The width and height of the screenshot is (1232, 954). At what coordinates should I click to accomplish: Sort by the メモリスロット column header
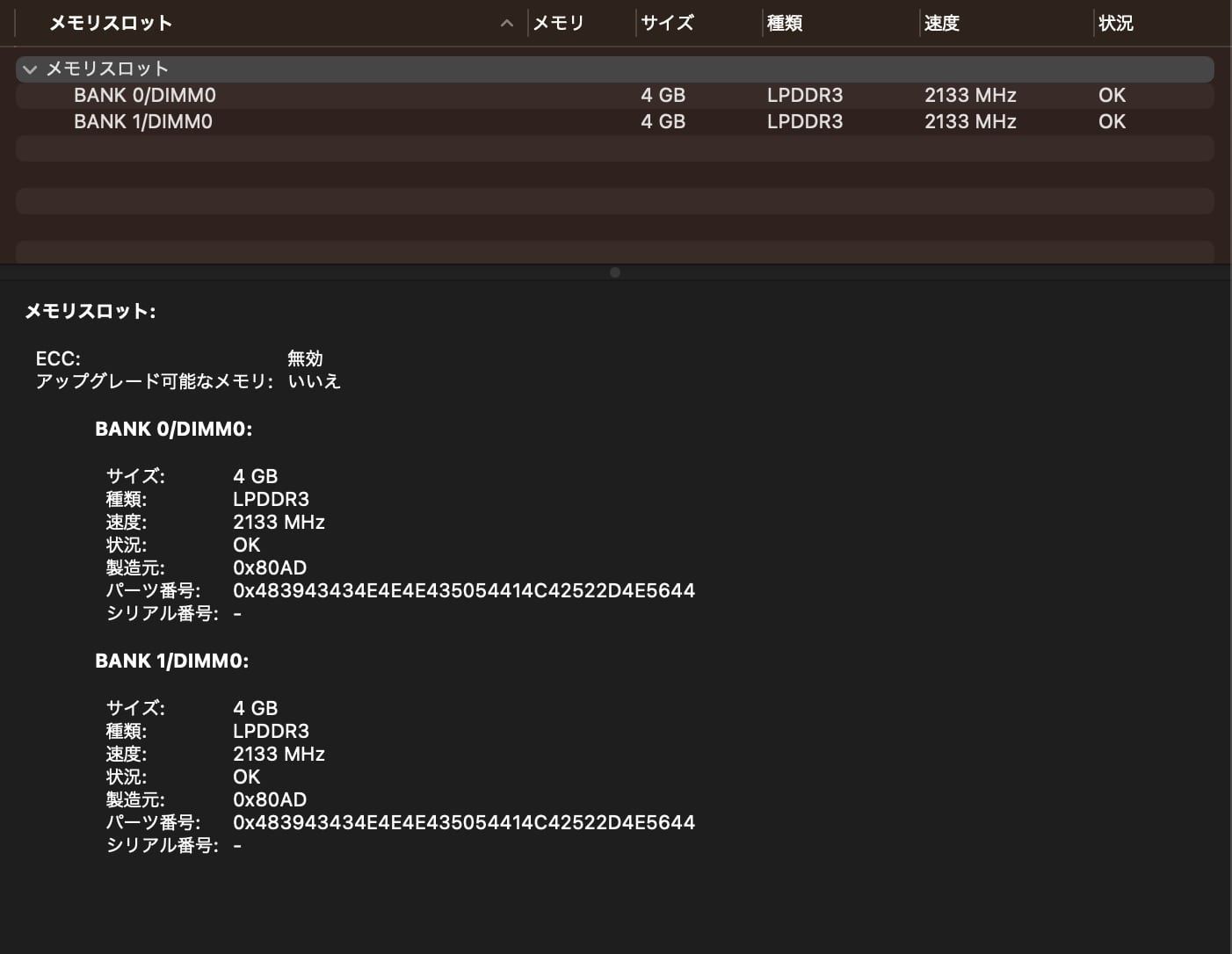click(111, 24)
